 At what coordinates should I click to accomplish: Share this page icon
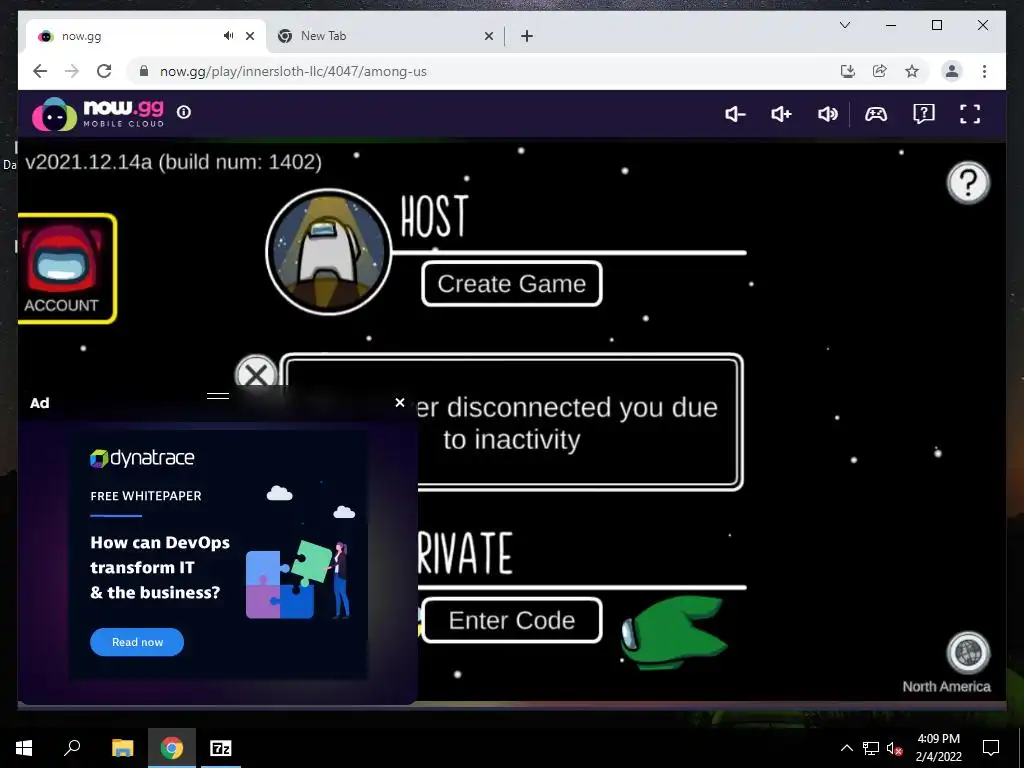[x=880, y=71]
